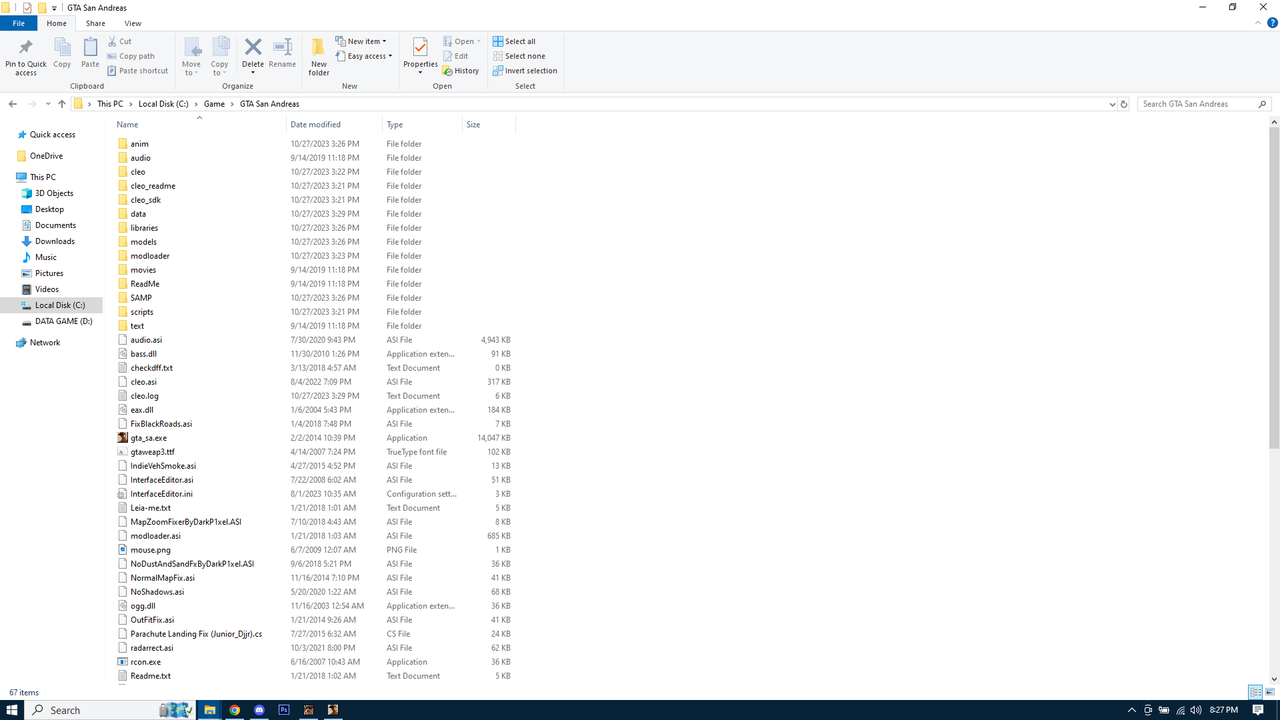Click Paste shortcut in the ribbon
The image size is (1280, 720).
(137, 71)
